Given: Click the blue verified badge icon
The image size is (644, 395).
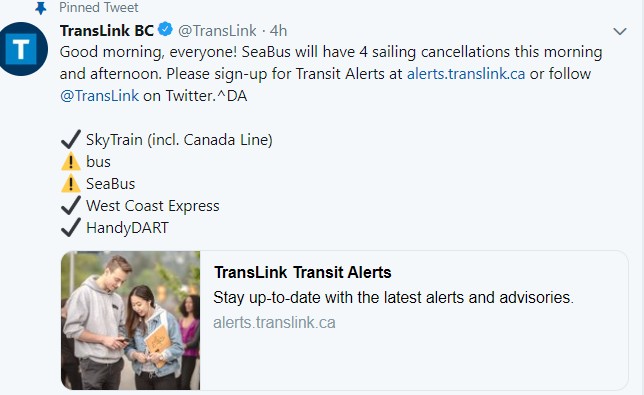Looking at the screenshot, I should [166, 30].
